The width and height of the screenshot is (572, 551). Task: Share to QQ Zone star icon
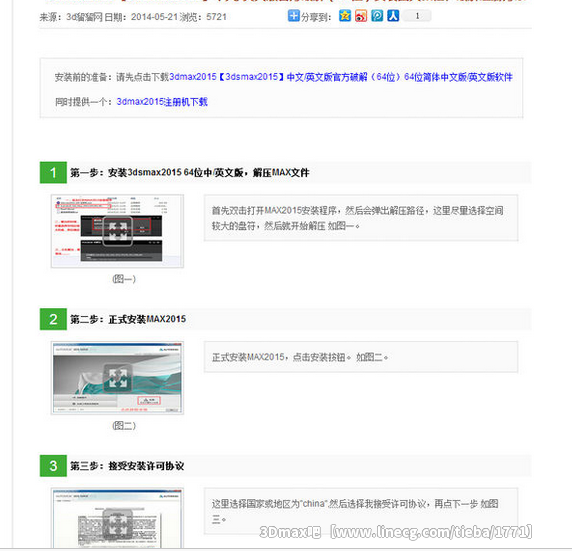(345, 16)
